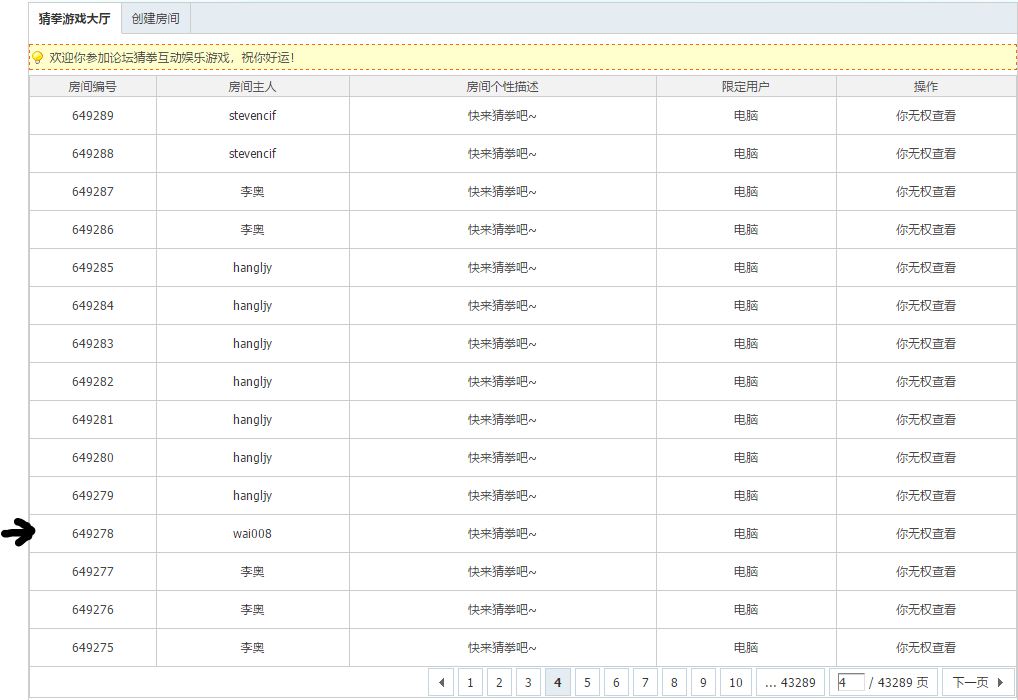This screenshot has width=1018, height=700.
Task: Open page 10 of room list
Action: [735, 683]
